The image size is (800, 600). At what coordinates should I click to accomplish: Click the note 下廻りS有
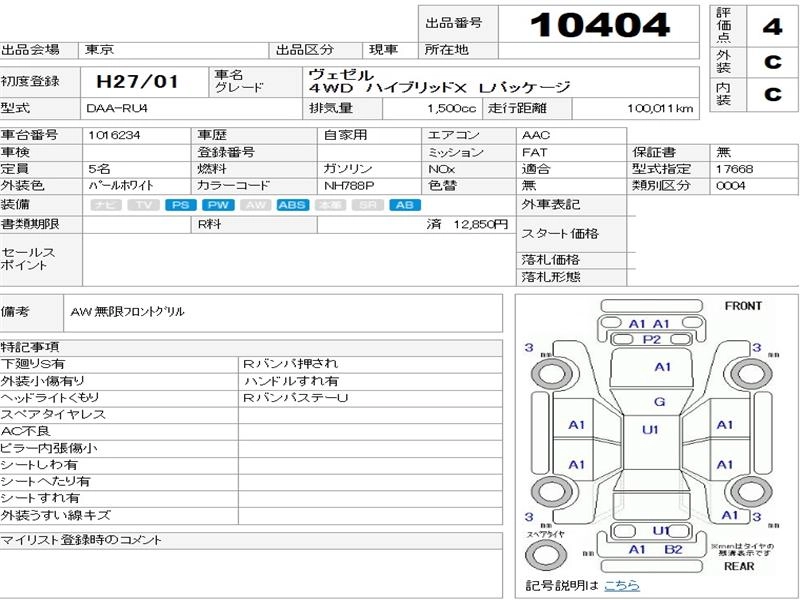[x=33, y=364]
